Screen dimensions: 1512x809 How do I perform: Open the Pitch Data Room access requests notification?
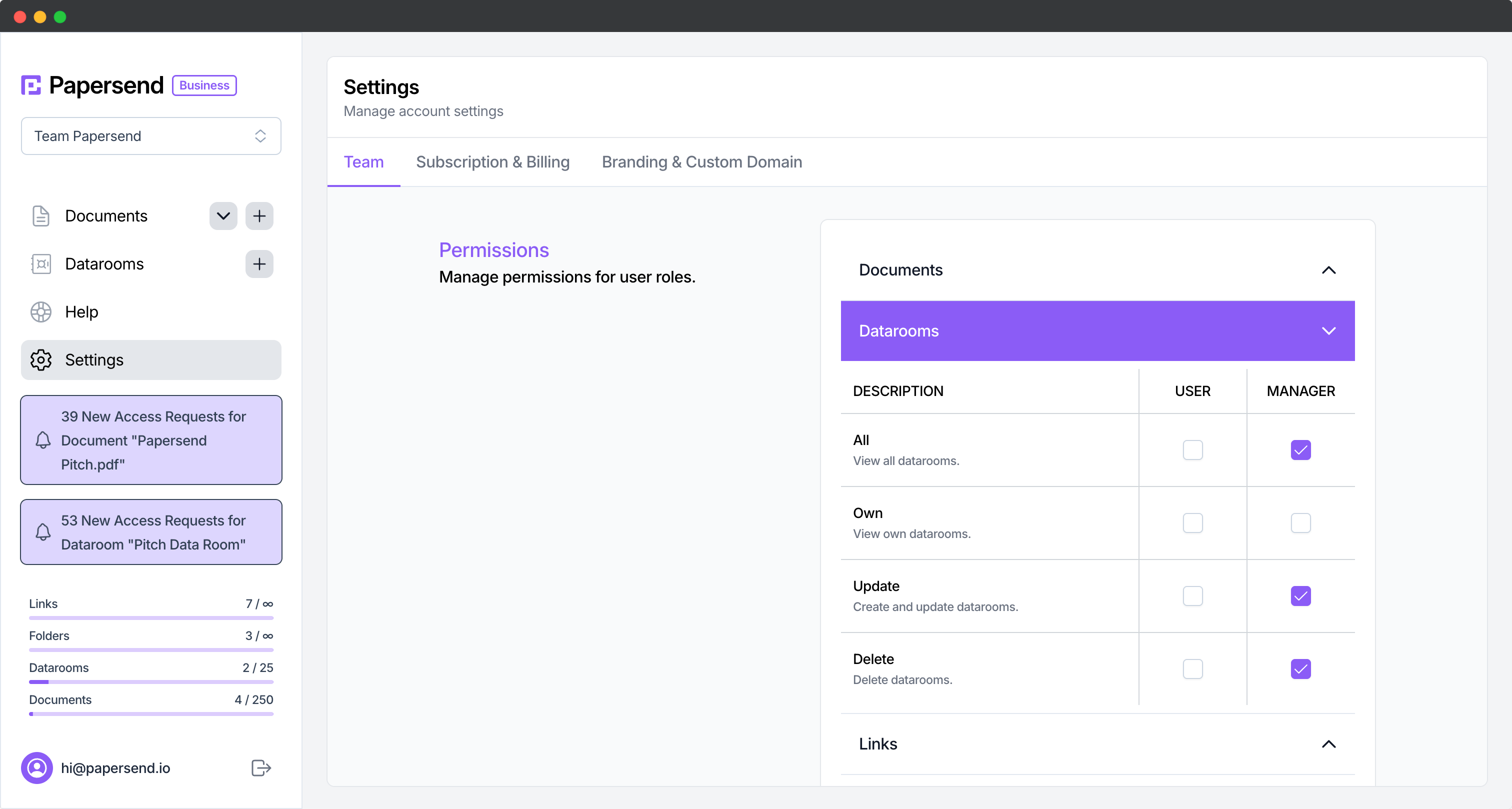[151, 532]
